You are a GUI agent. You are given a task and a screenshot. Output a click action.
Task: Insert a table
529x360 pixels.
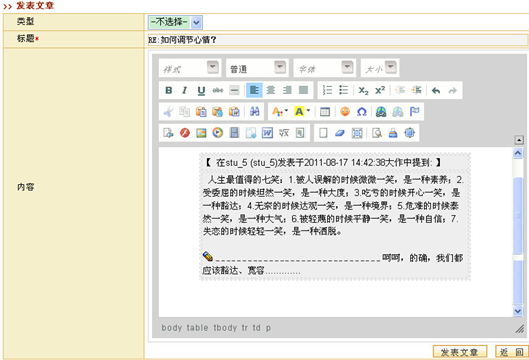[325, 111]
